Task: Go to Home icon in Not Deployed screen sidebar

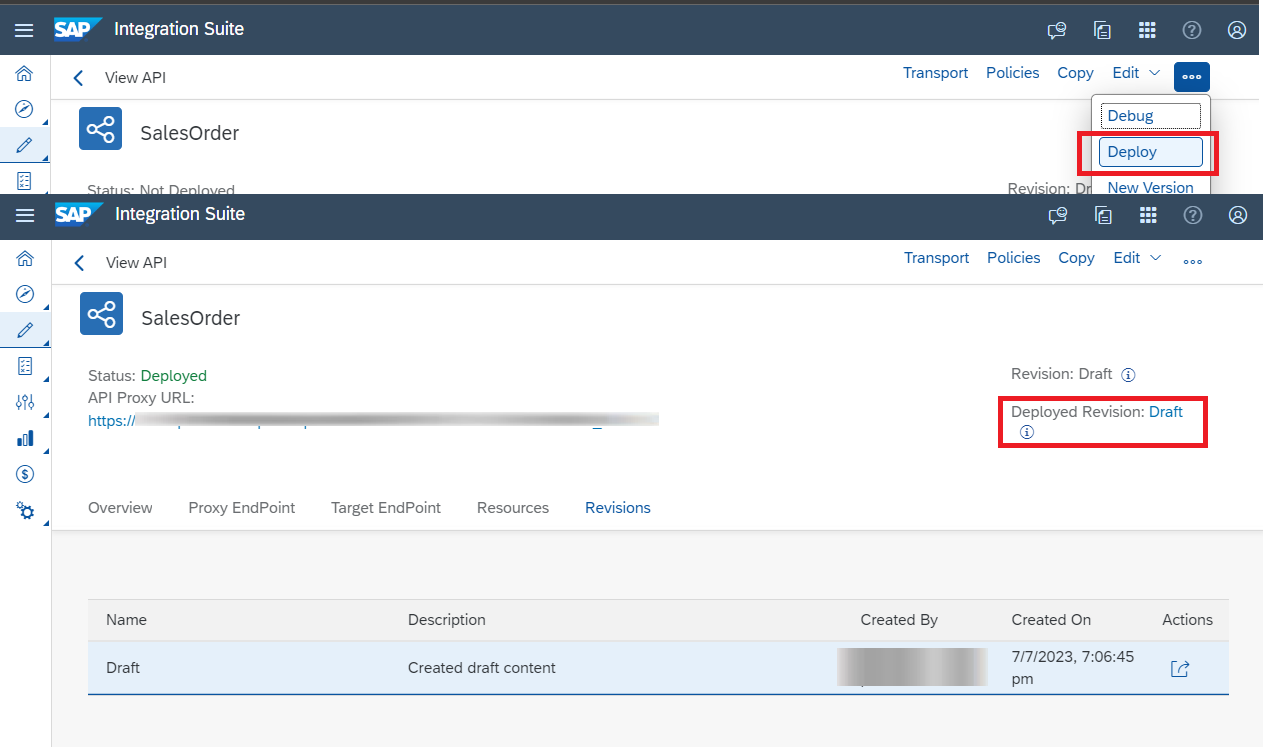Action: click(x=24, y=73)
